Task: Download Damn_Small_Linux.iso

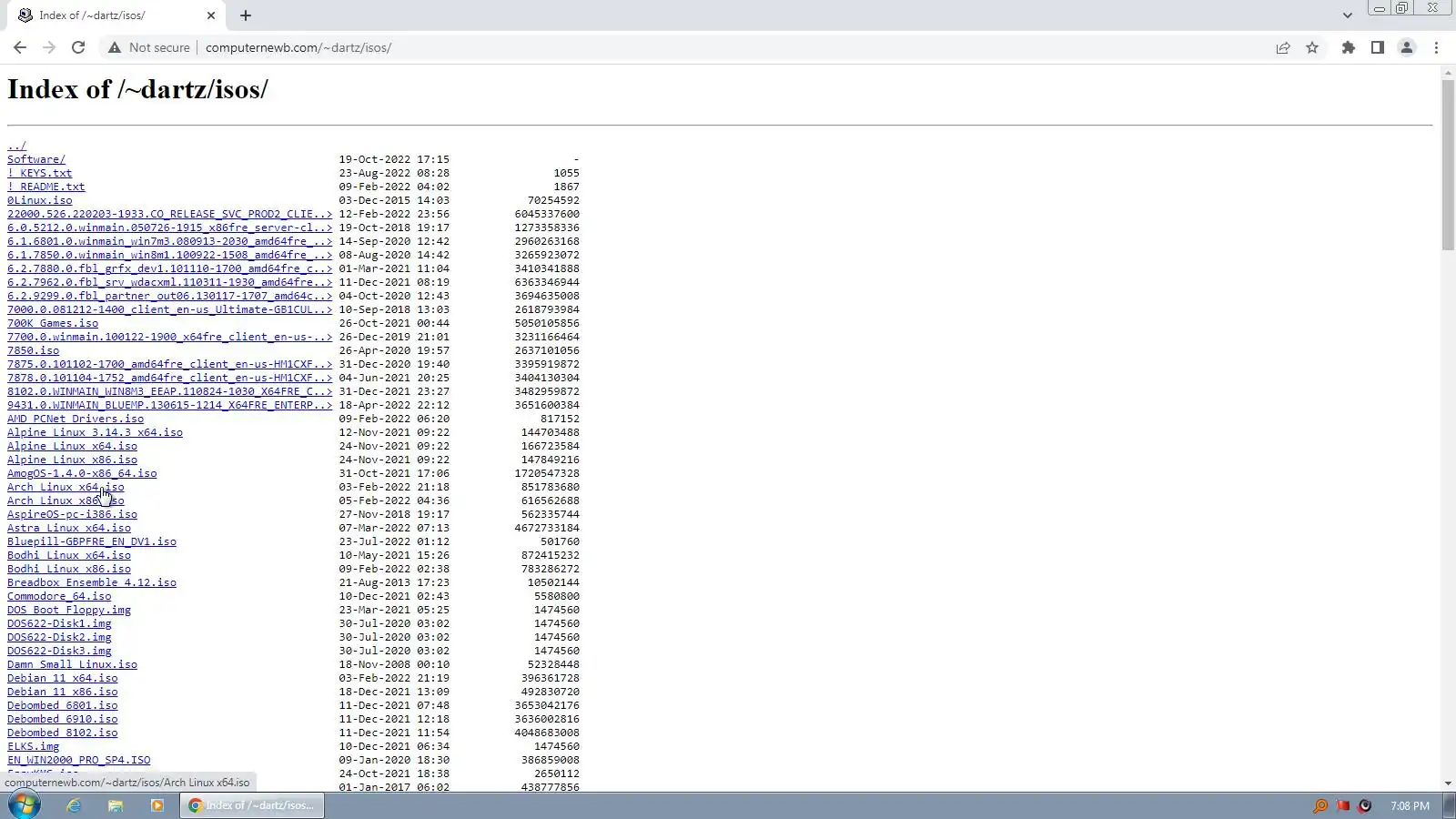Action: point(72,664)
